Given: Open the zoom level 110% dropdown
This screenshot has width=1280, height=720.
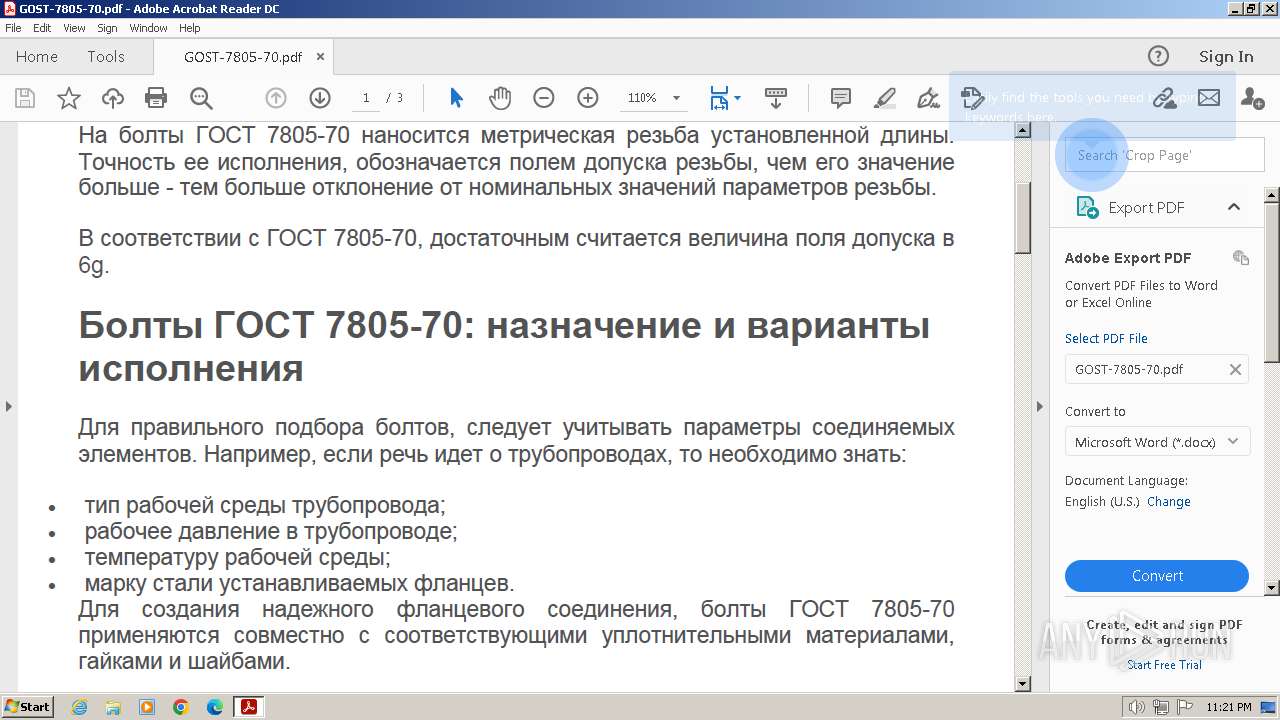Looking at the screenshot, I should click(x=676, y=98).
